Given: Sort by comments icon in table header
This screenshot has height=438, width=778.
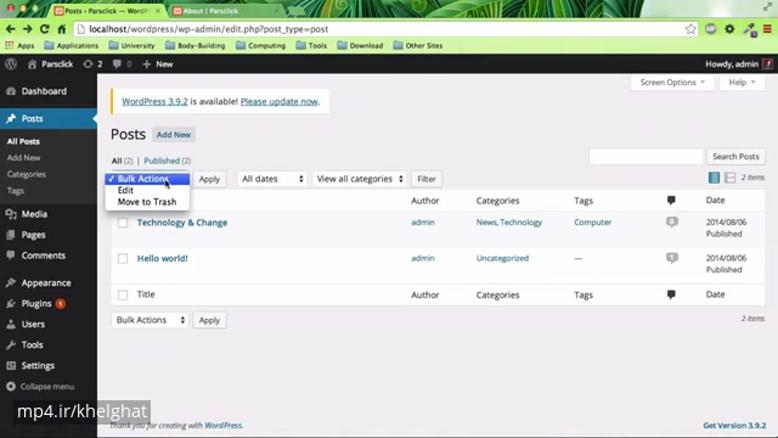Looking at the screenshot, I should [x=671, y=200].
